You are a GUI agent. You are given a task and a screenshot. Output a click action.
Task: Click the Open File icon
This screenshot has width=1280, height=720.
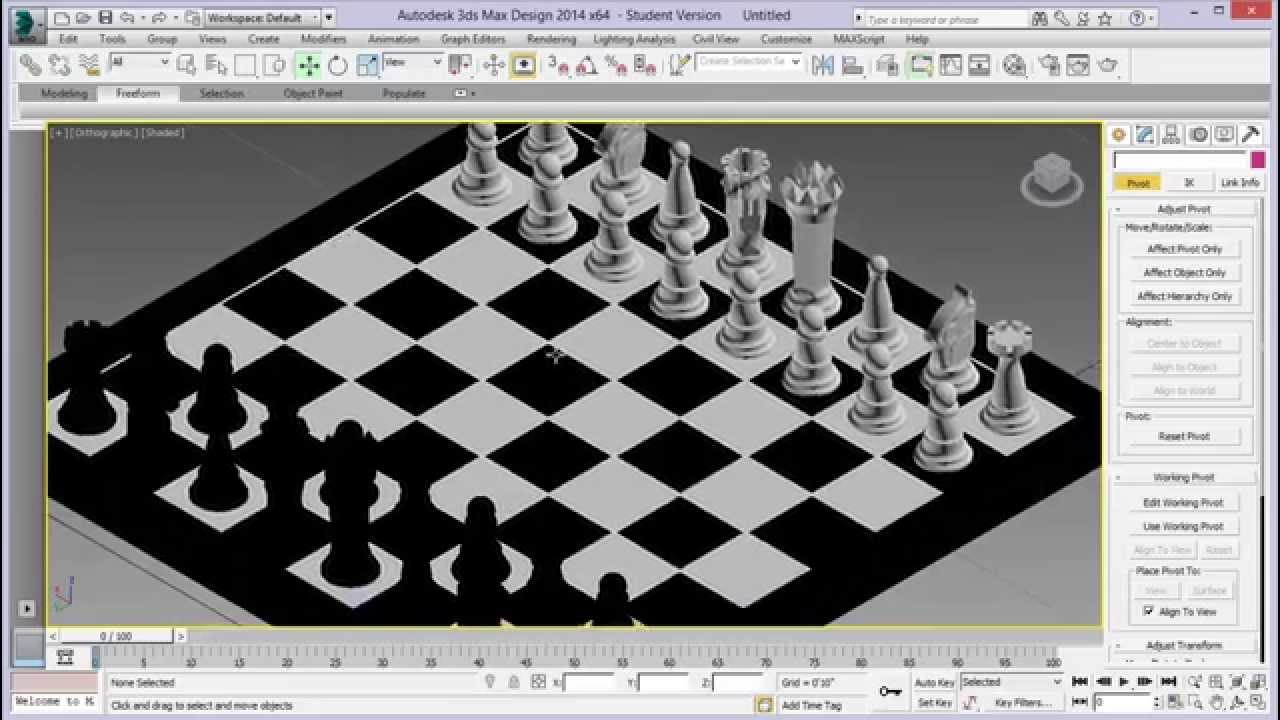pos(84,18)
